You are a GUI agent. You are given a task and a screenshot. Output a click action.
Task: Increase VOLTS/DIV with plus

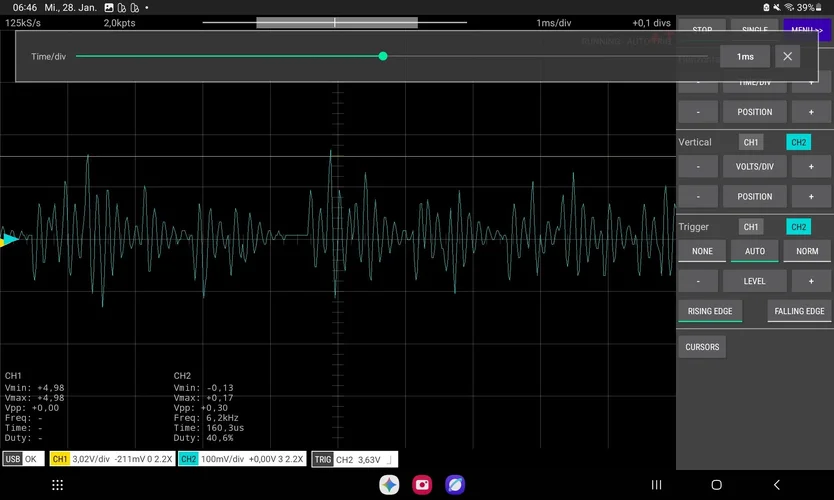(x=811, y=166)
